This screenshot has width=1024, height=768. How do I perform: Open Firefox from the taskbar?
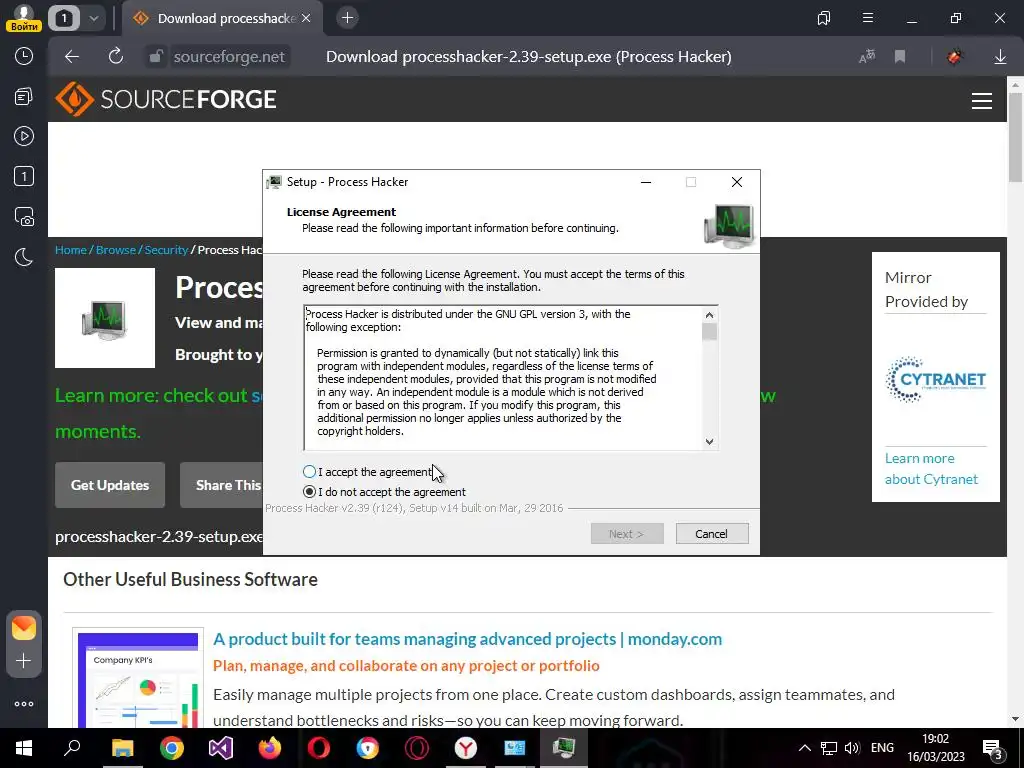pos(270,748)
